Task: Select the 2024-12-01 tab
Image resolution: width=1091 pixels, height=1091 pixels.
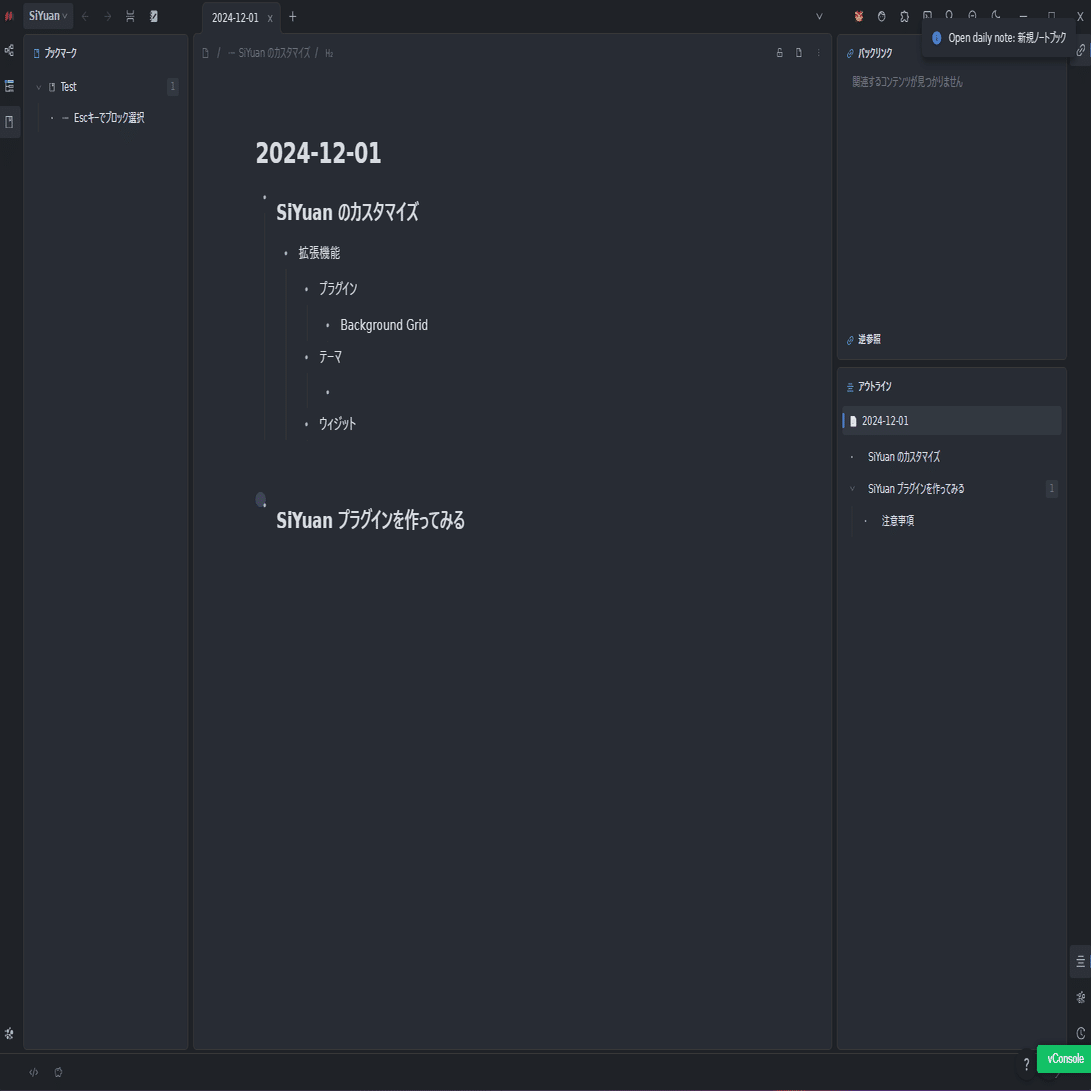Action: (x=234, y=17)
